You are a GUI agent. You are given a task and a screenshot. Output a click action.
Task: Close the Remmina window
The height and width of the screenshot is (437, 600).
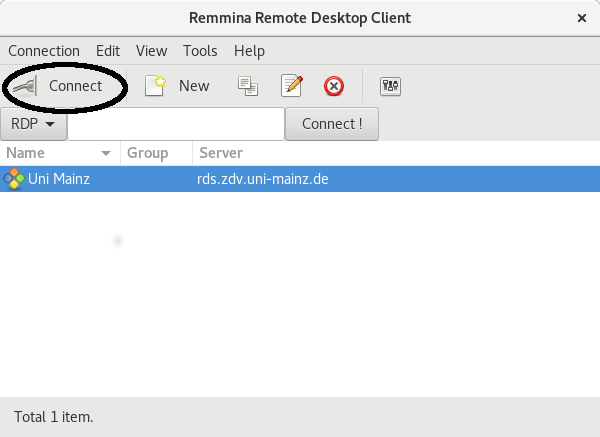[x=582, y=18]
